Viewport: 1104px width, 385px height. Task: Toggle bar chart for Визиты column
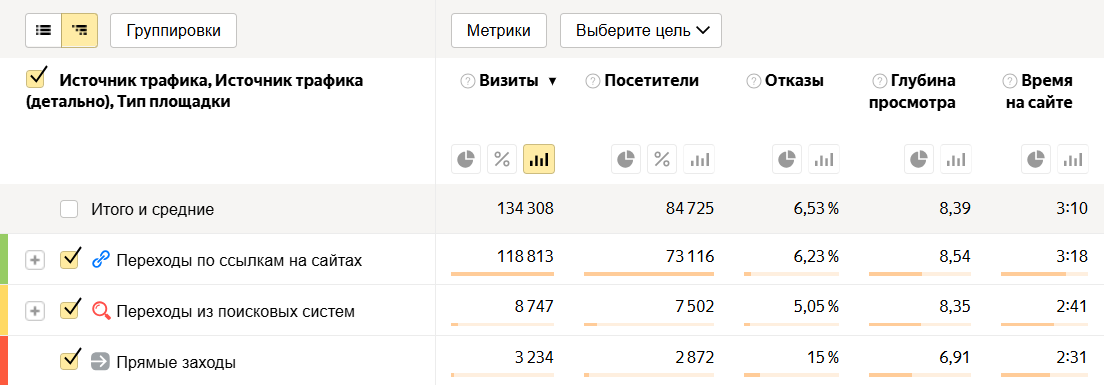point(539,159)
